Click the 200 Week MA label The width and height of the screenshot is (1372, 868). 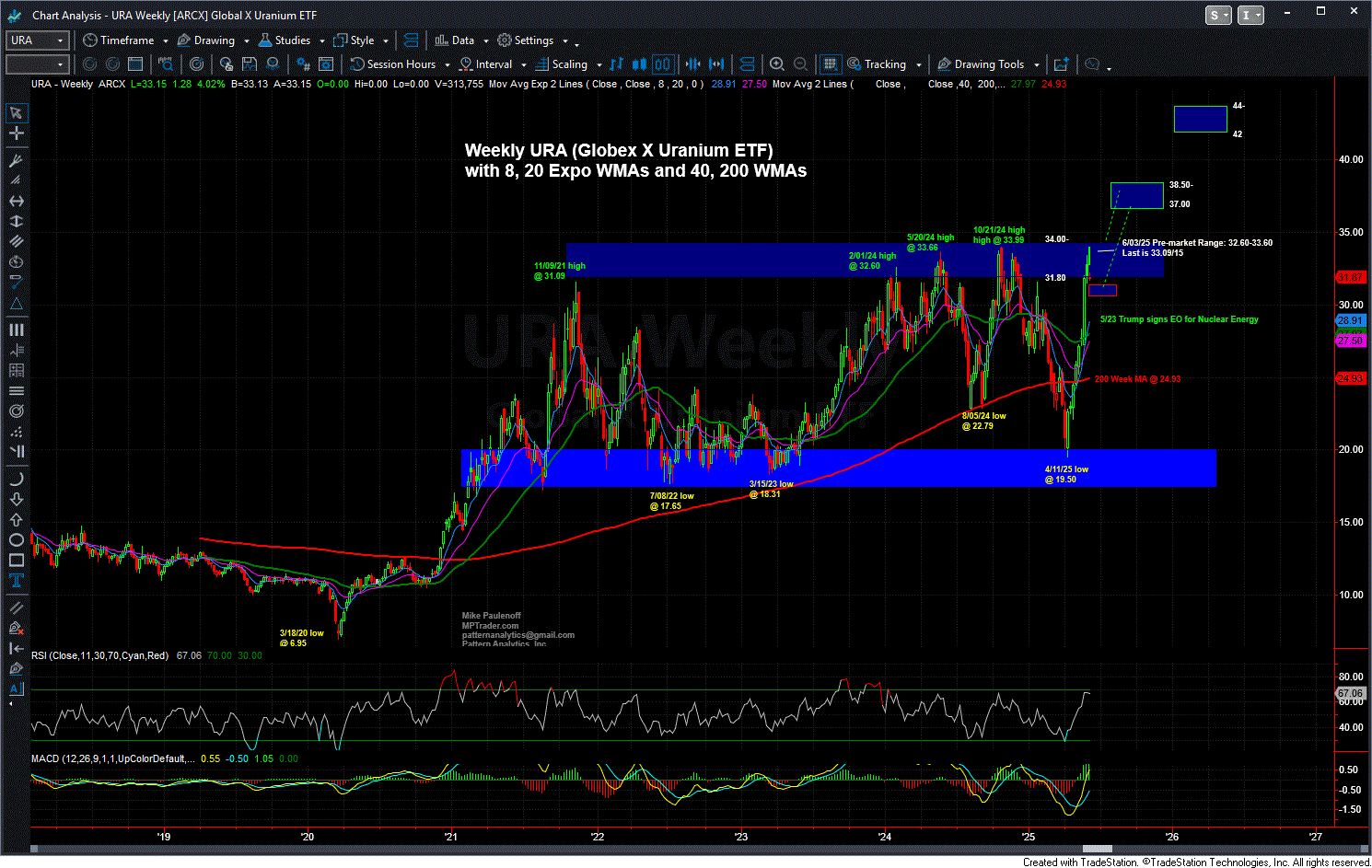[x=1137, y=379]
